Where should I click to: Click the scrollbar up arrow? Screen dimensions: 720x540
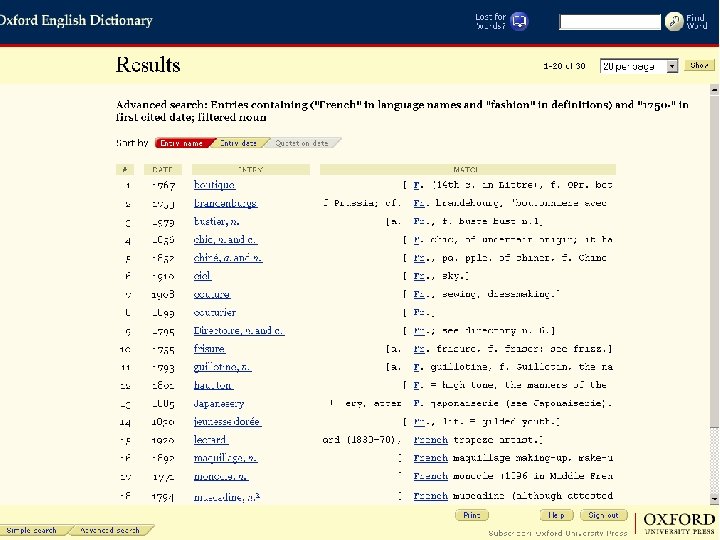coord(714,90)
